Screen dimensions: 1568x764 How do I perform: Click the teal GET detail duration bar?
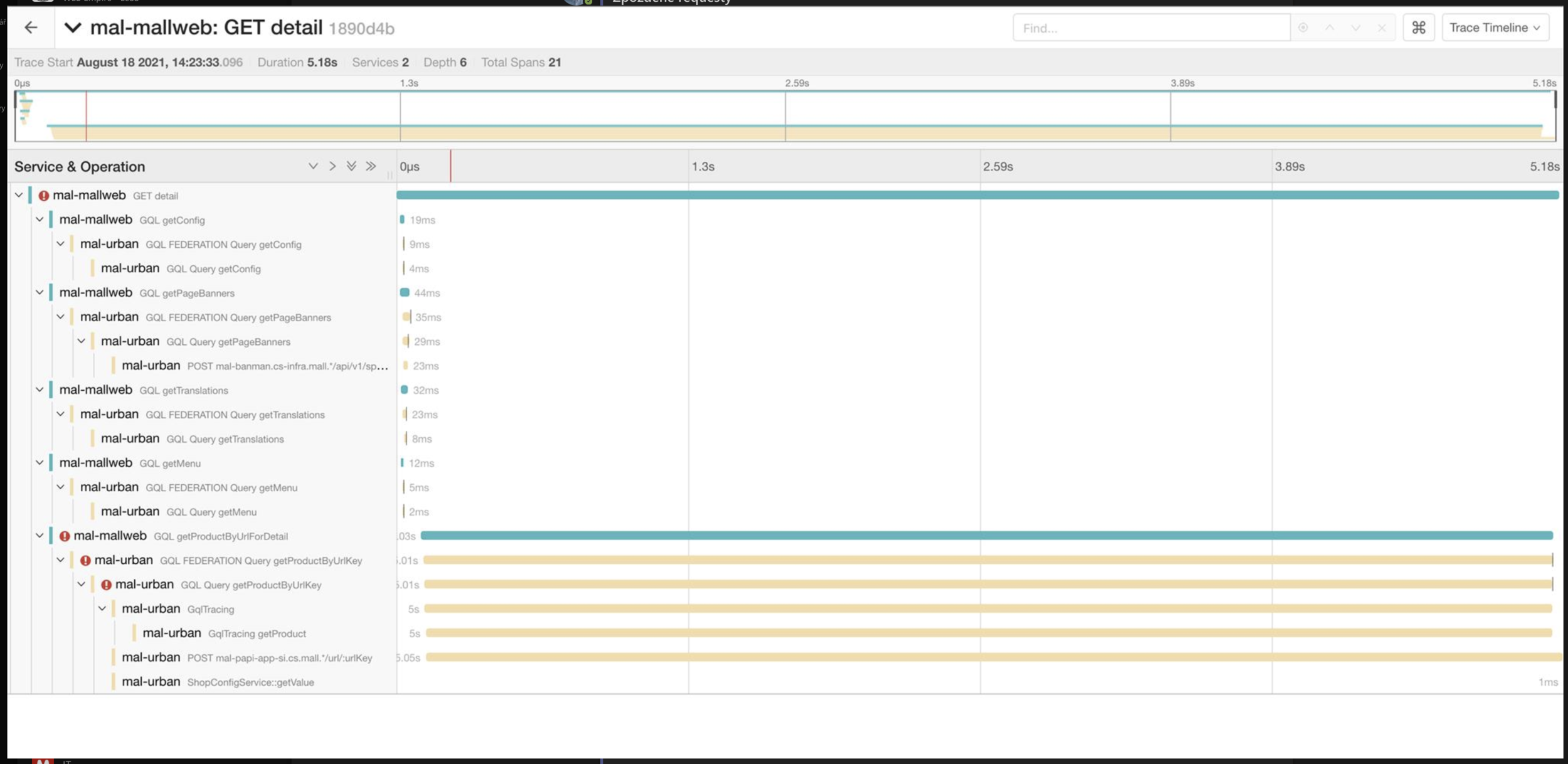click(x=977, y=195)
